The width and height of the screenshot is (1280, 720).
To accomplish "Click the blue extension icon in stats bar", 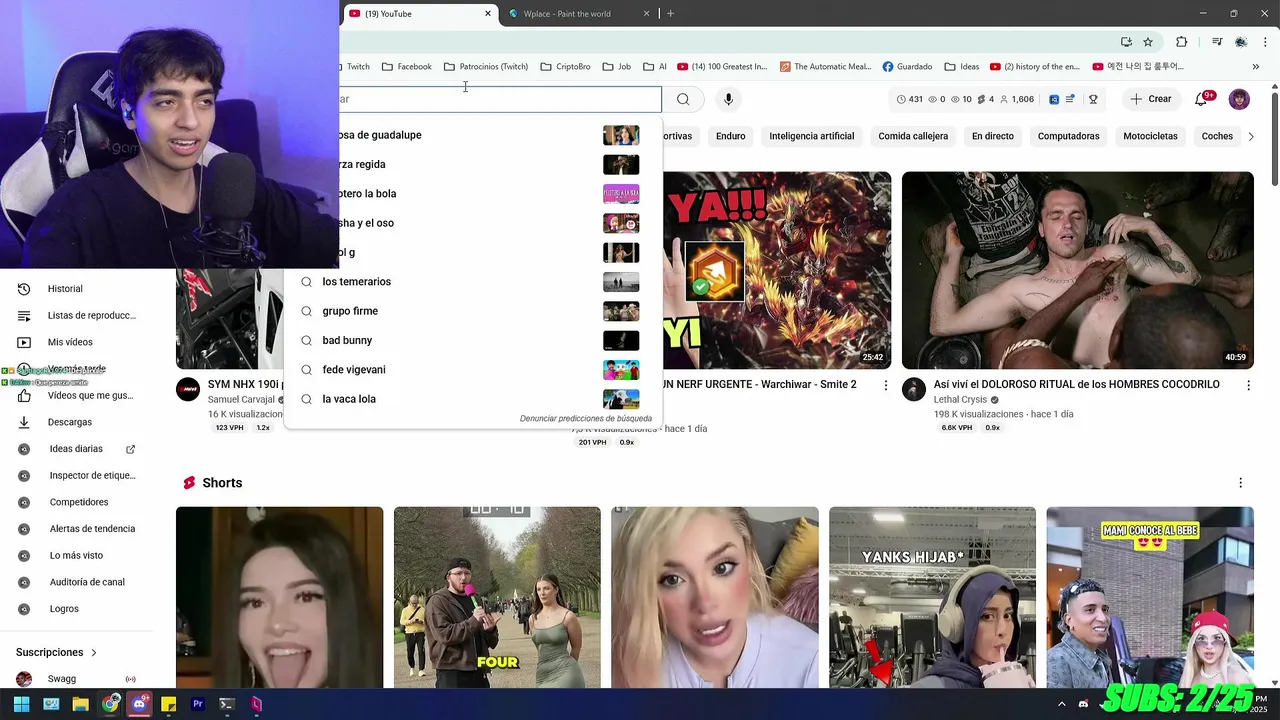I will click(x=1054, y=99).
